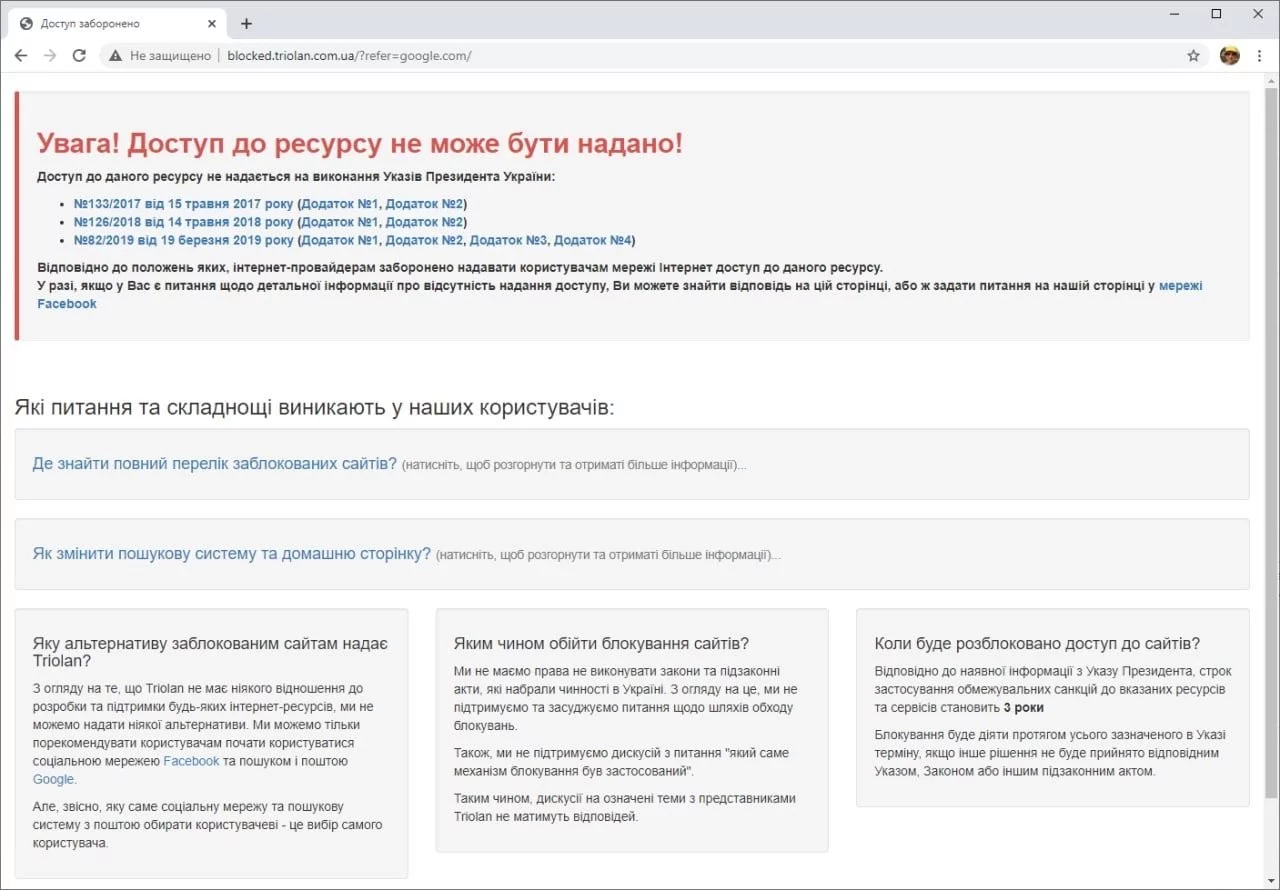Viewport: 1280px width, 890px height.
Task: Open Додаток №1 of decree №82/2019
Action: click(340, 240)
